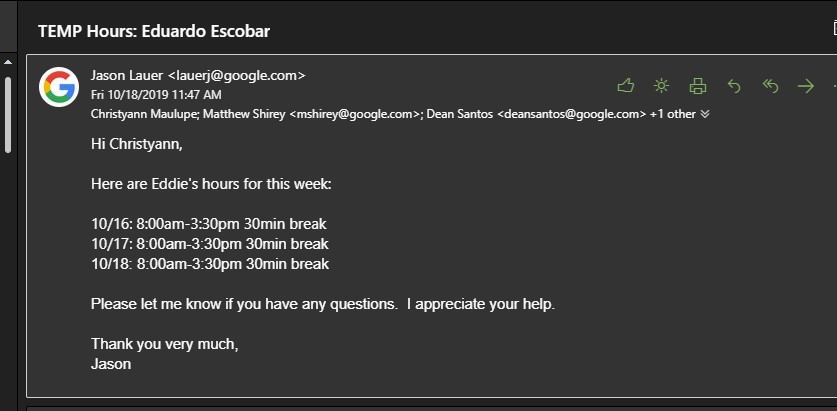Toggle the sun-shaped background brightness icon
The width and height of the screenshot is (837, 411).
click(661, 86)
